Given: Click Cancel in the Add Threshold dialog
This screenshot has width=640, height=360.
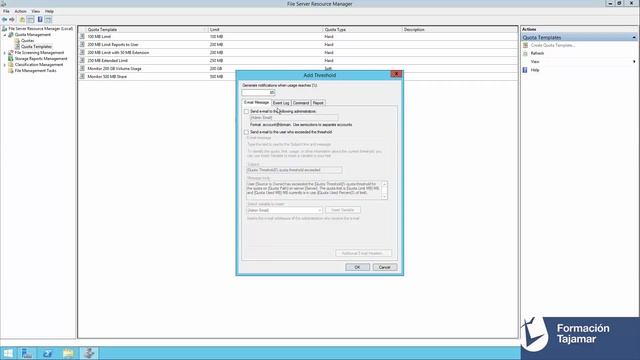Looking at the screenshot, I should [385, 267].
